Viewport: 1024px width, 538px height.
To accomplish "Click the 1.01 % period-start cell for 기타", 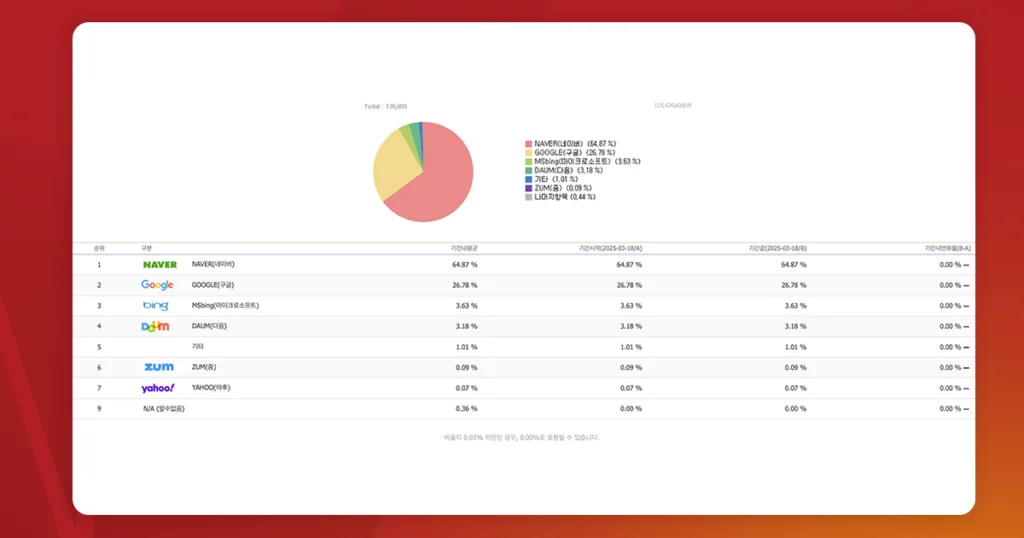I will tap(631, 347).
